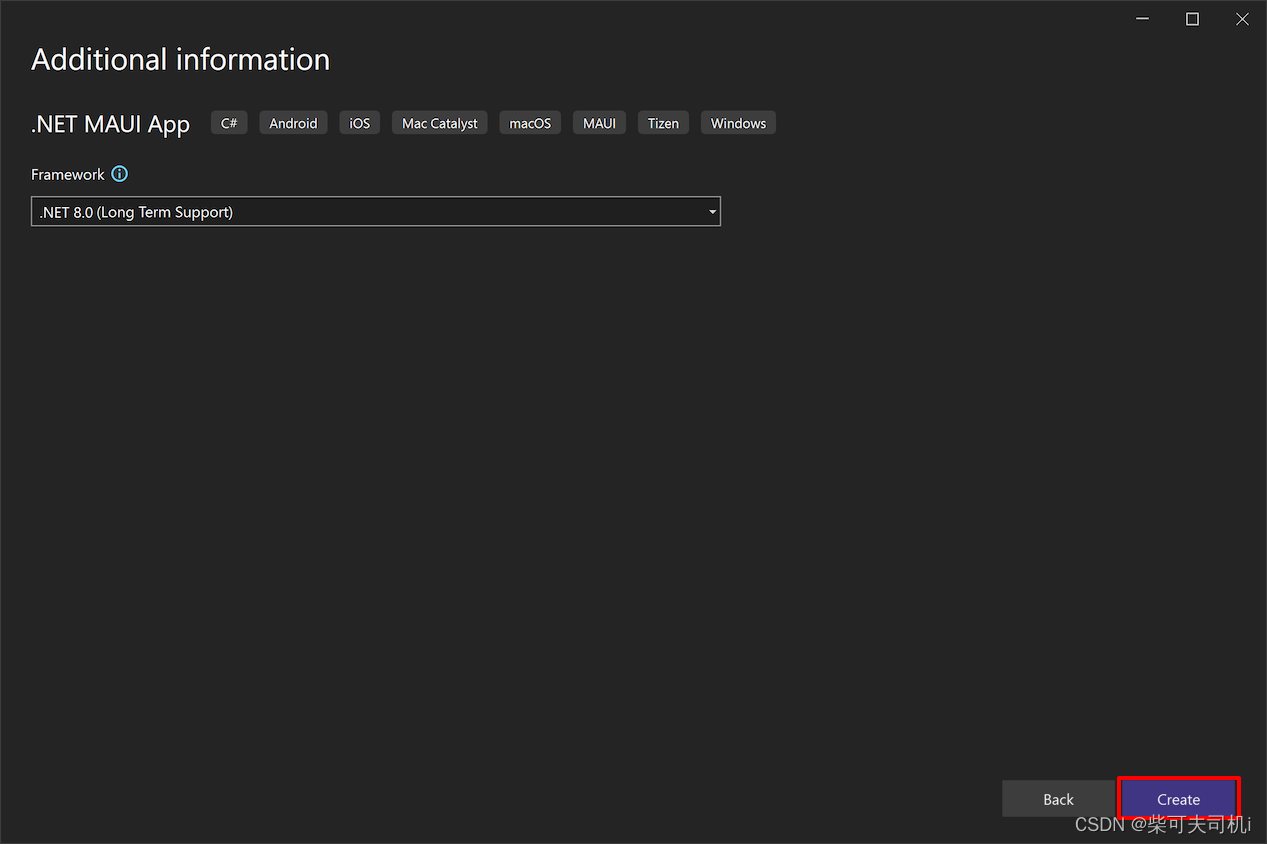
Task: Click the Android tag
Action: point(293,123)
